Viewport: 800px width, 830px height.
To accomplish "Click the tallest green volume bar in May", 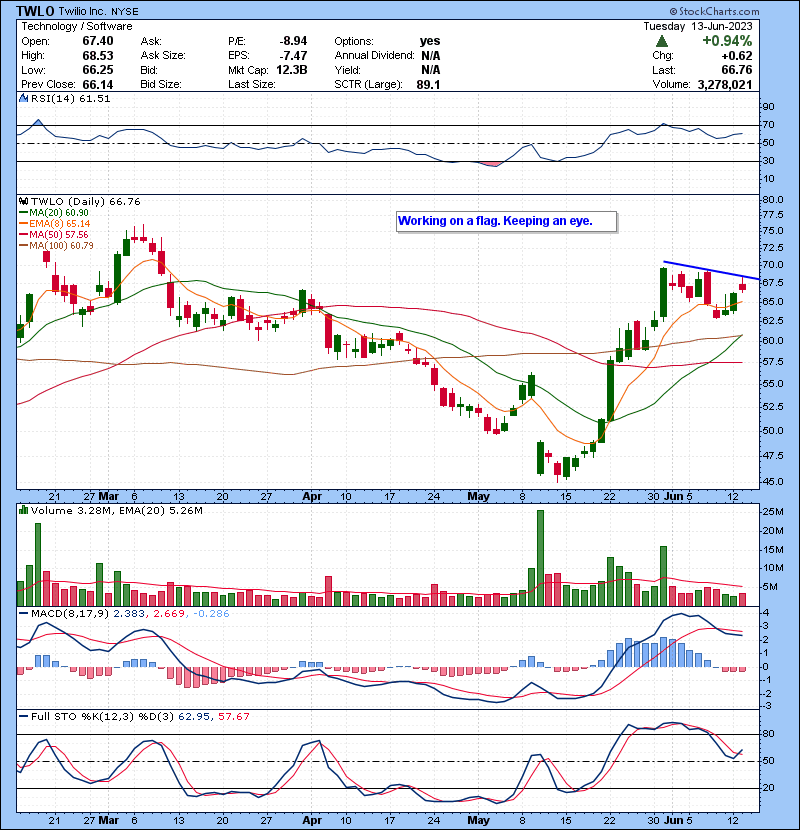I will 540,558.
